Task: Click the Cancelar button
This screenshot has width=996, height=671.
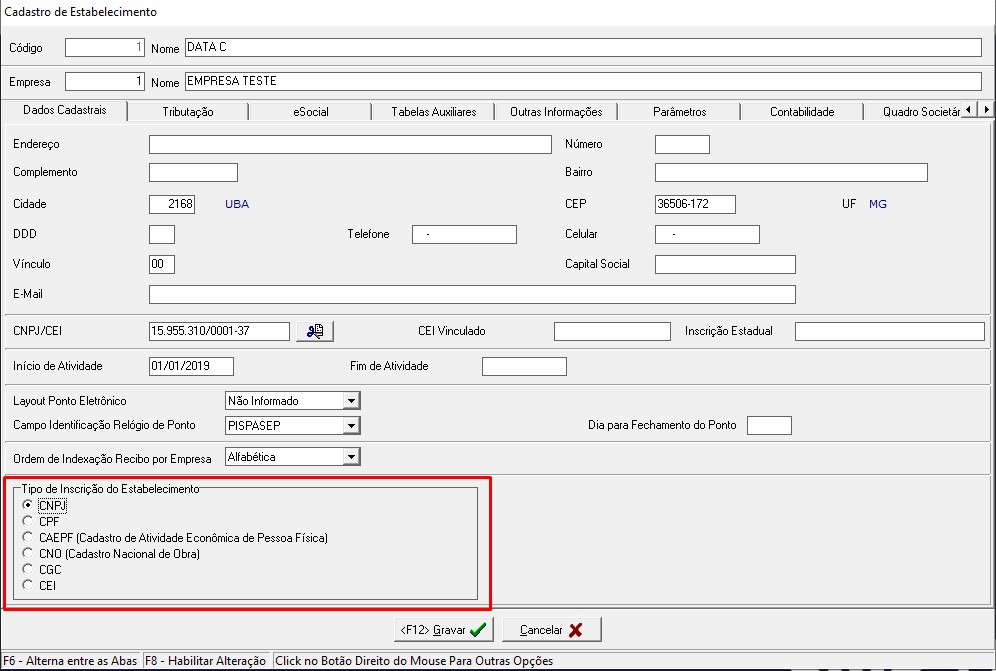Action: [x=551, y=630]
